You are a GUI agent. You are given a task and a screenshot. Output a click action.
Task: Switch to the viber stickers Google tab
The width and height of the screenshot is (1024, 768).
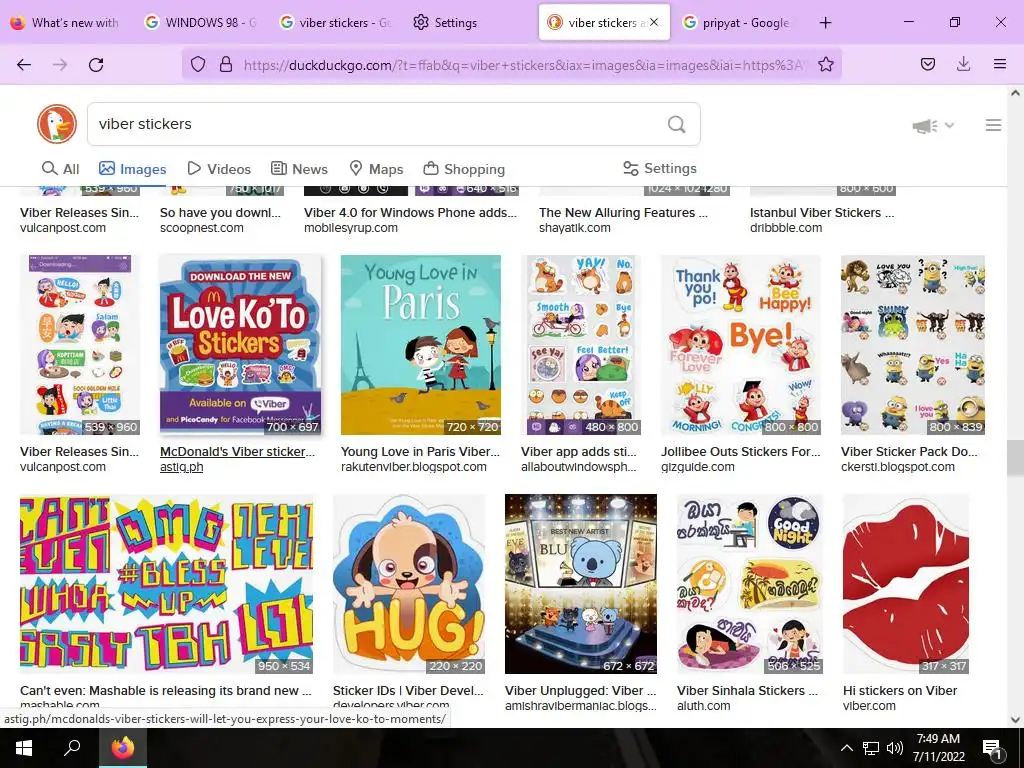coord(336,22)
